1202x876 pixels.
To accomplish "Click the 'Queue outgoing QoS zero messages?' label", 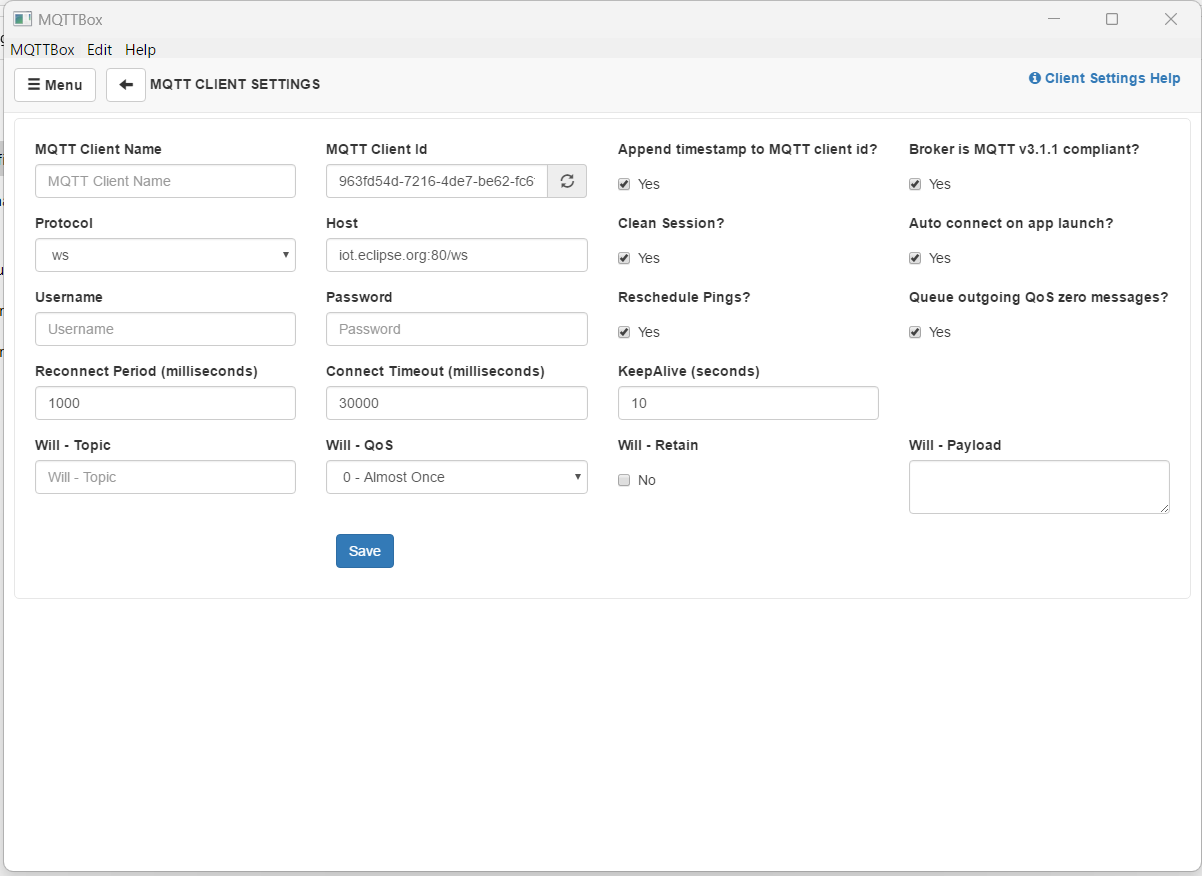I will pos(1038,297).
